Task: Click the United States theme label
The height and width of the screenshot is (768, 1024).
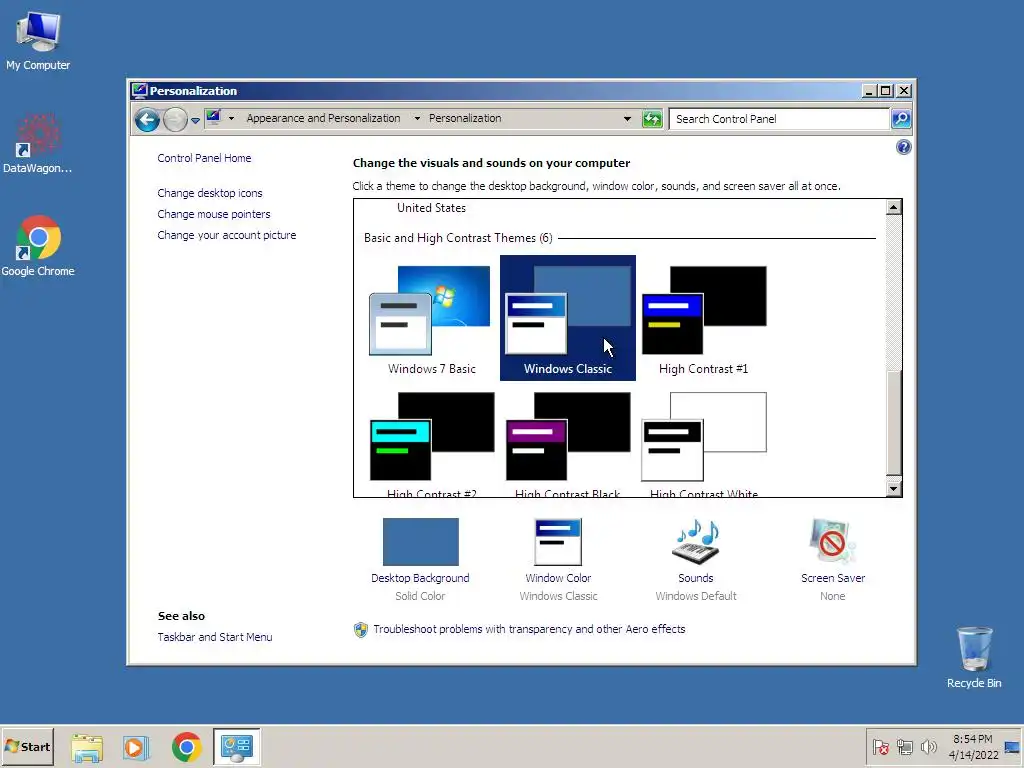Action: [x=432, y=208]
